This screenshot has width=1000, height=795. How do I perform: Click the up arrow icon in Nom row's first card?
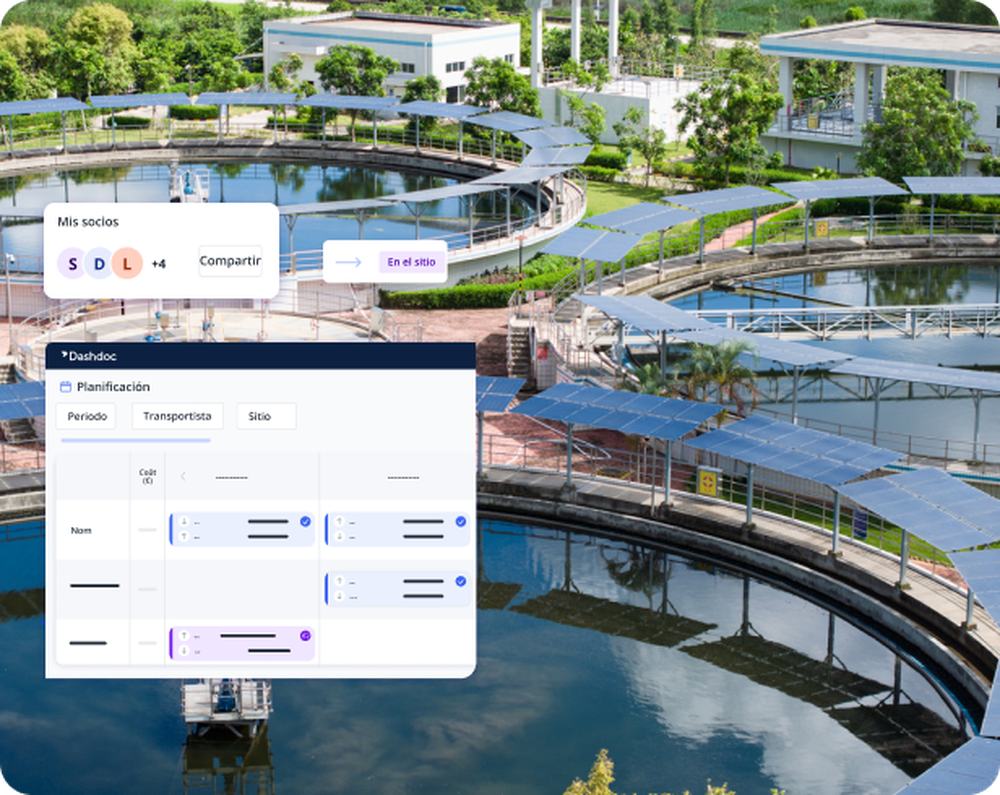tap(184, 537)
